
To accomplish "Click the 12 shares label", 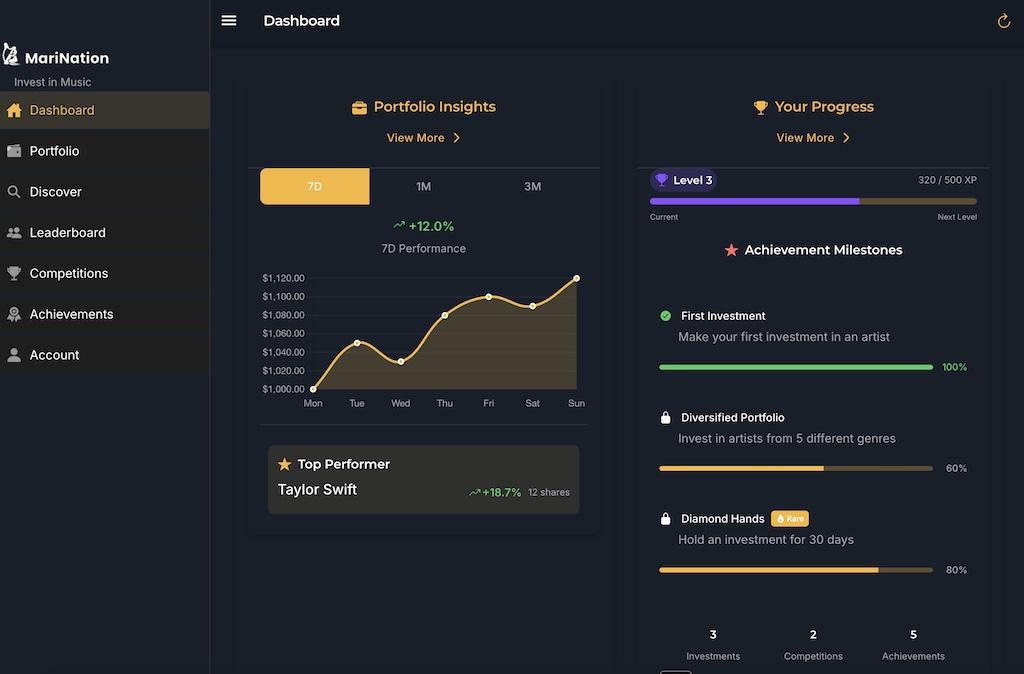I will pyautogui.click(x=549, y=492).
